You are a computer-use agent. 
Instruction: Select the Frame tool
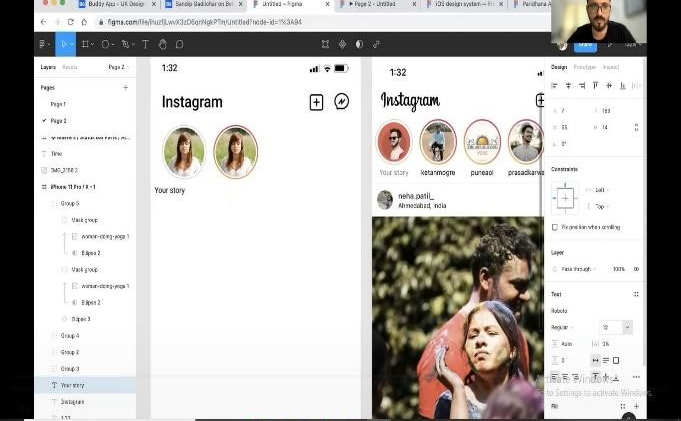point(86,44)
